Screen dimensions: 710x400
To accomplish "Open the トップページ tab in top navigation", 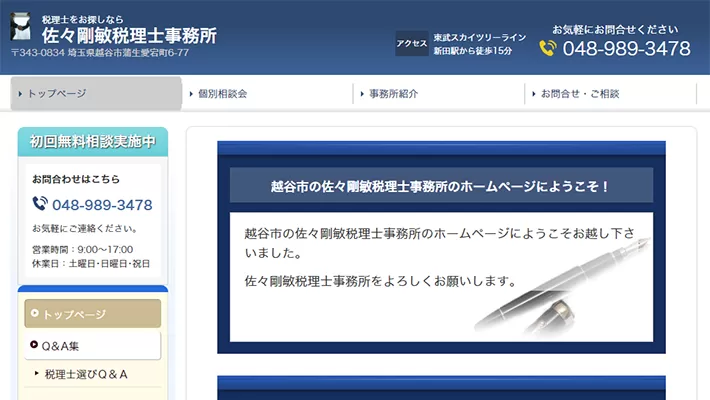I will click(96, 94).
